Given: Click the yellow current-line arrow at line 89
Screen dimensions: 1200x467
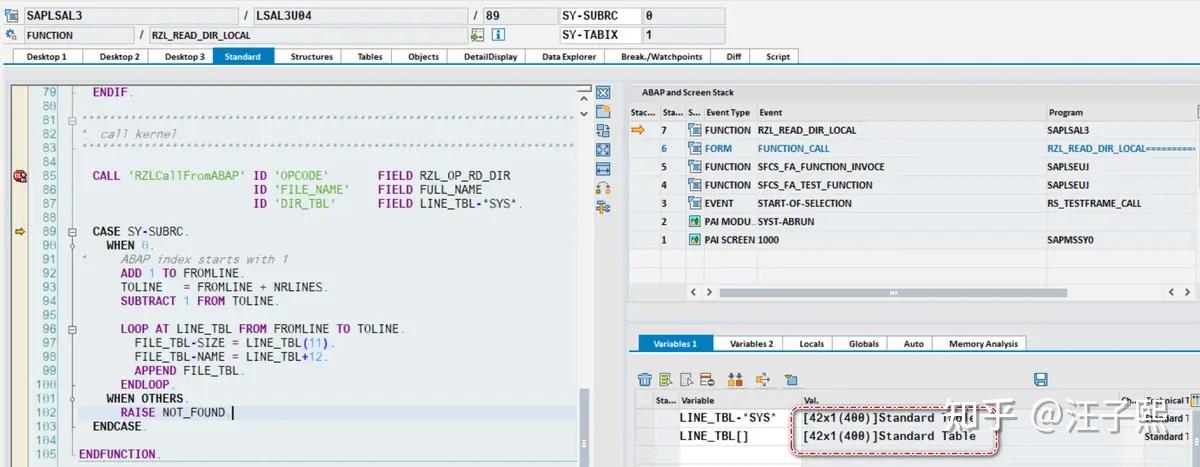Looking at the screenshot, I should coord(19,232).
